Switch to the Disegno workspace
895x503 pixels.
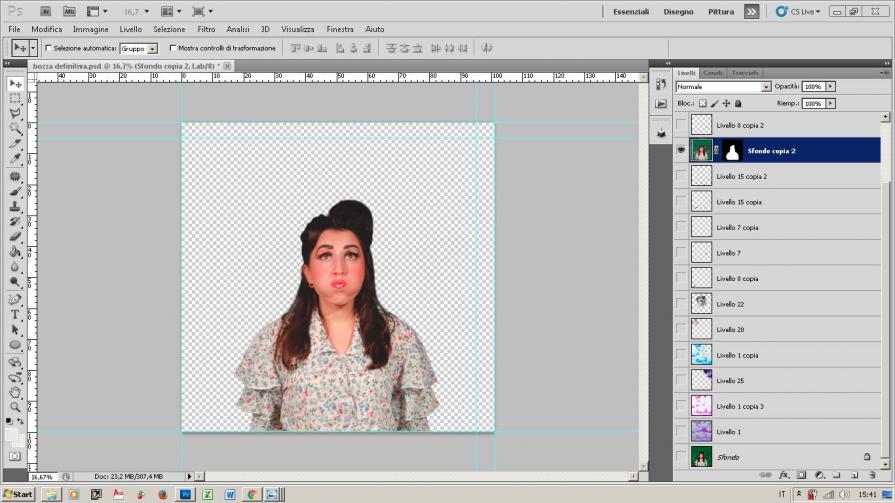678,12
